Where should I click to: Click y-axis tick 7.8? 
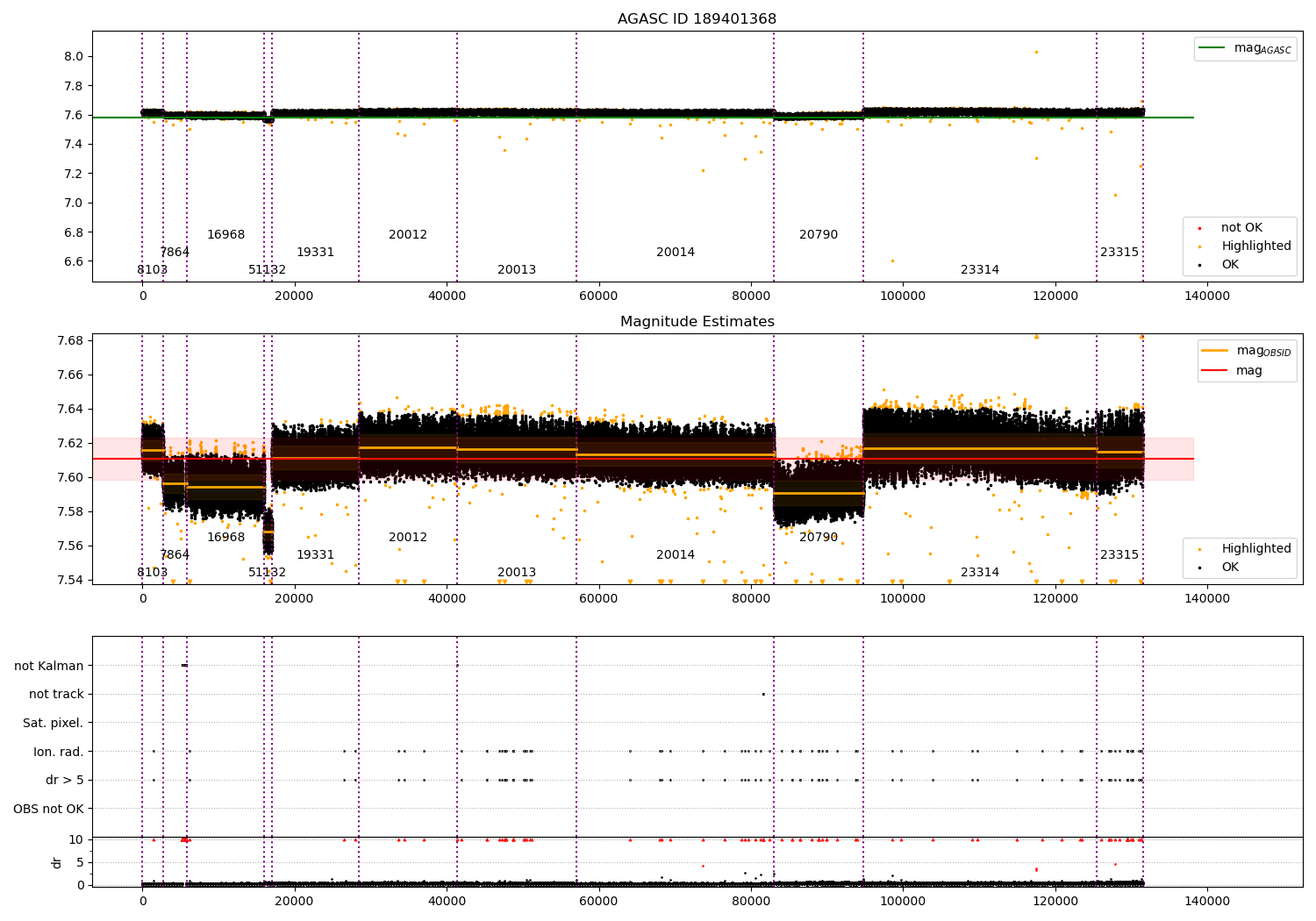[x=73, y=86]
